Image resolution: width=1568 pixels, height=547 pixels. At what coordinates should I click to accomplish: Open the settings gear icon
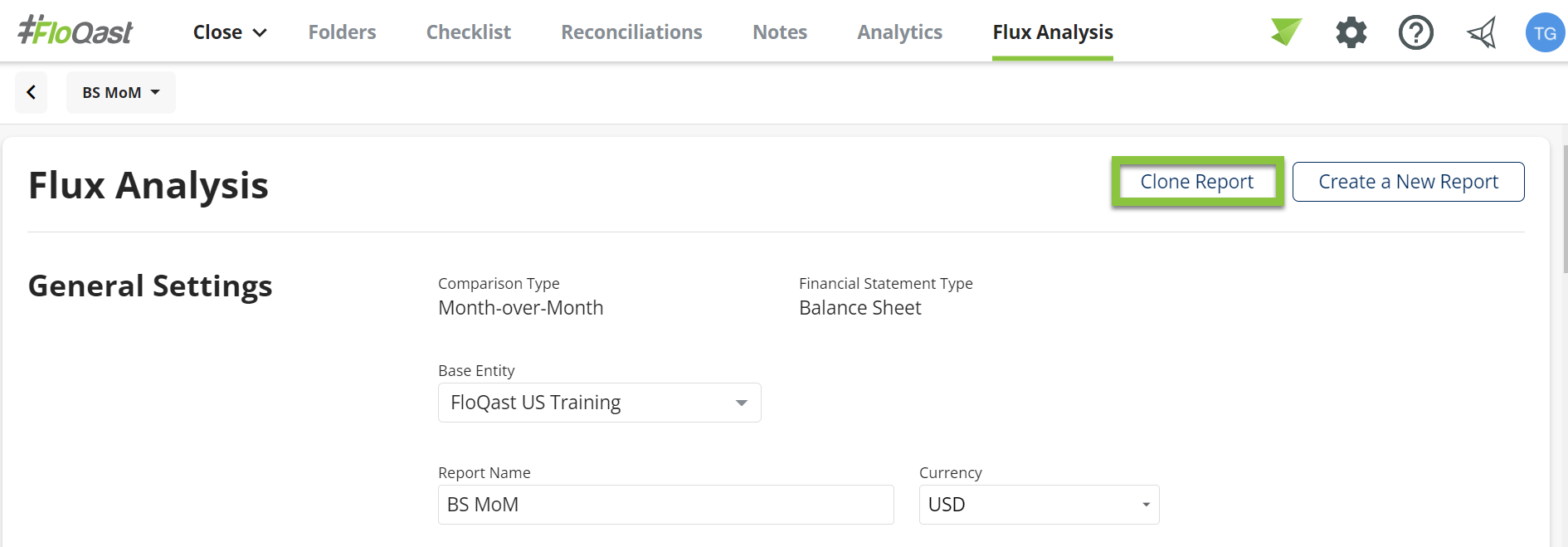point(1351,32)
